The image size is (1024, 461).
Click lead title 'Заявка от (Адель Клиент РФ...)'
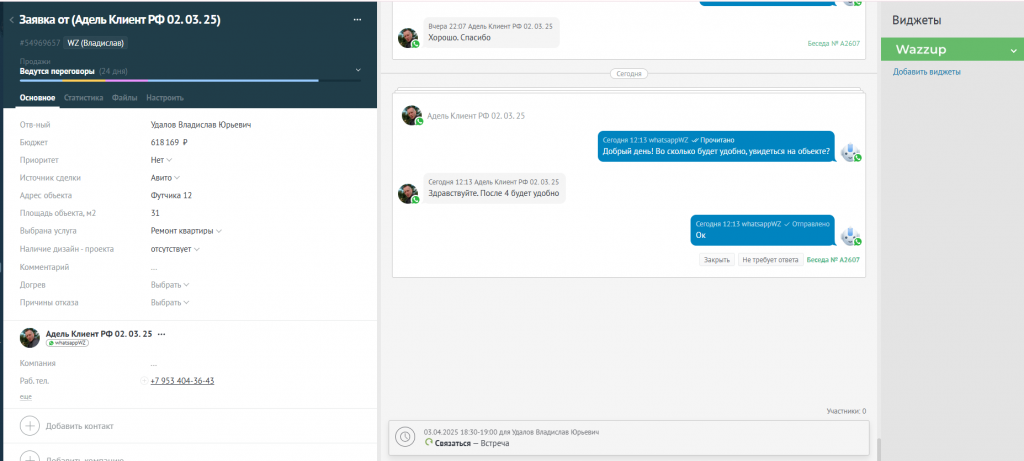tap(120, 20)
